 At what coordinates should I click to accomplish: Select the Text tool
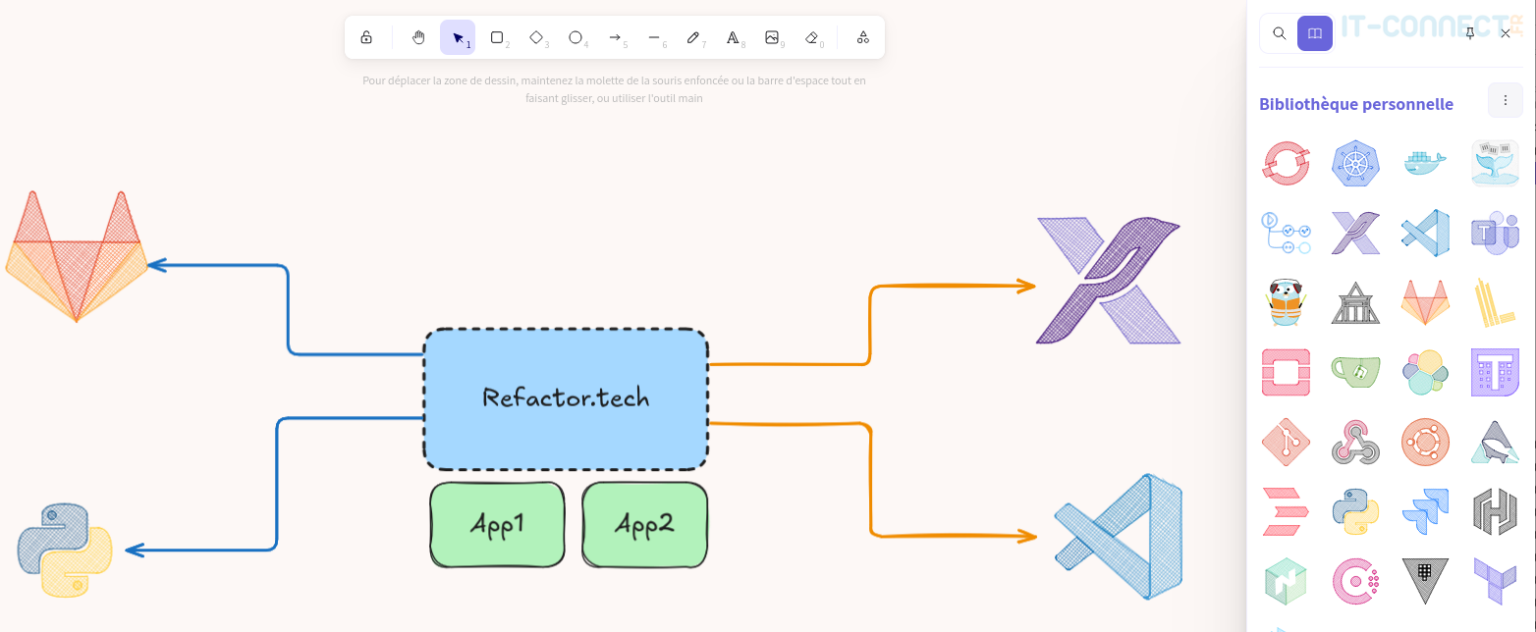tap(733, 36)
